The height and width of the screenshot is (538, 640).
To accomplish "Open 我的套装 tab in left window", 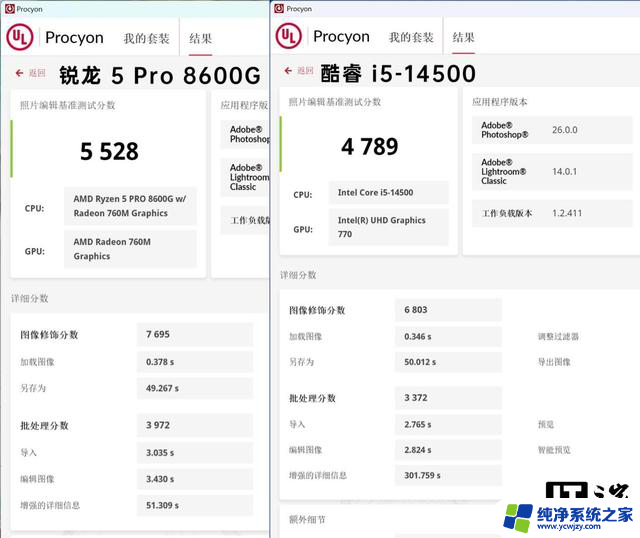I will (x=147, y=39).
